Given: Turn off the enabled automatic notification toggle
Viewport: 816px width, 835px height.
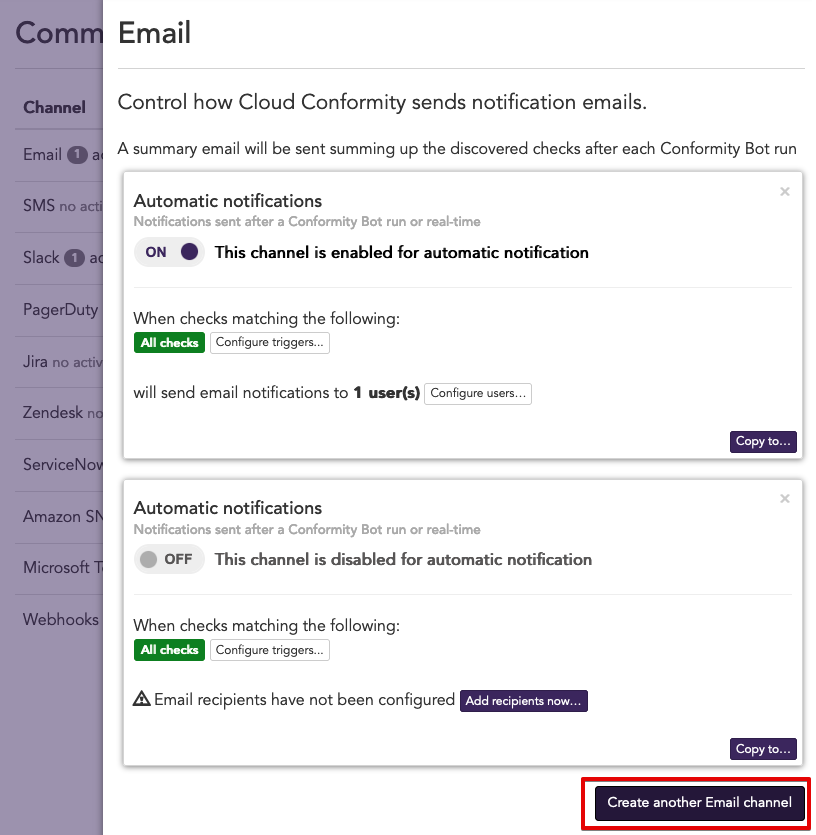Looking at the screenshot, I should point(169,252).
